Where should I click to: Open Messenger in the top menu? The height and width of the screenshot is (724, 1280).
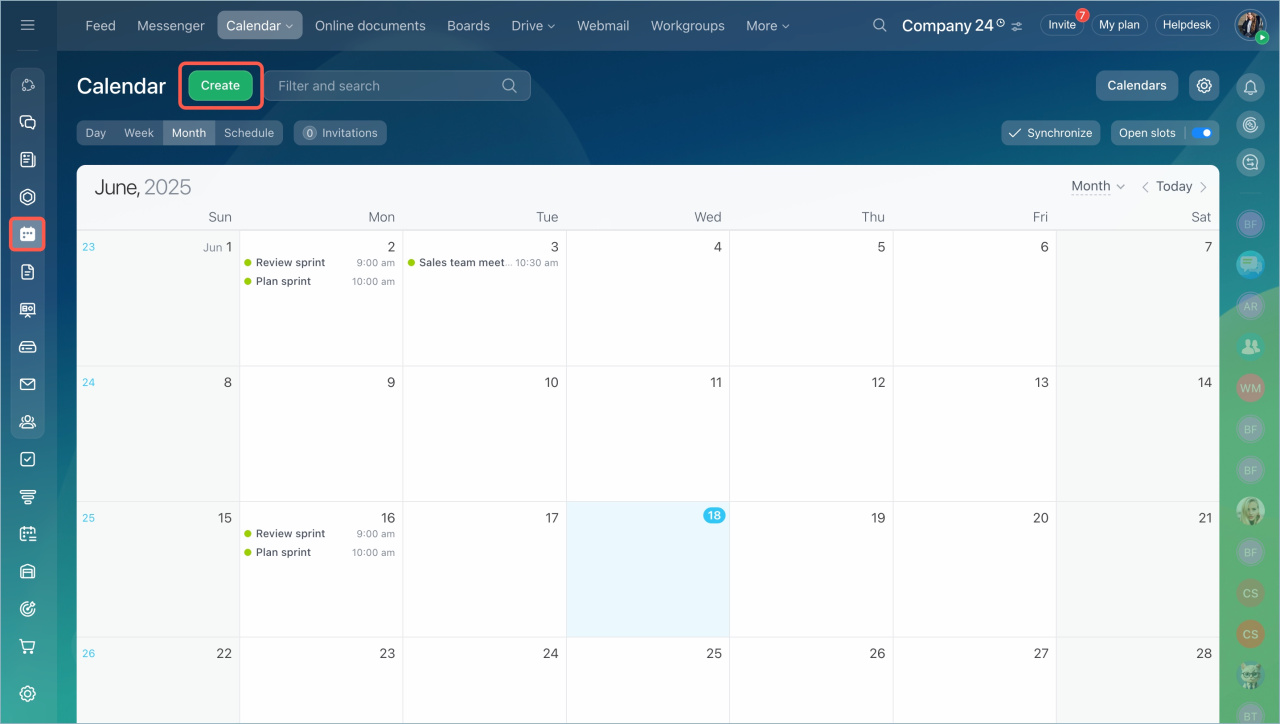point(171,26)
